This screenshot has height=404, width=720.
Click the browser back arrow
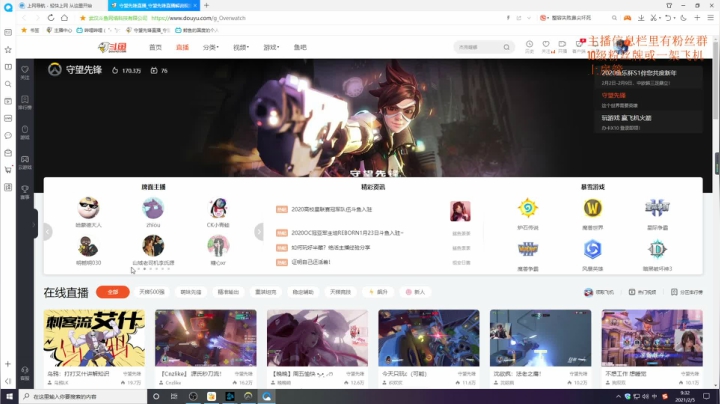point(24,18)
